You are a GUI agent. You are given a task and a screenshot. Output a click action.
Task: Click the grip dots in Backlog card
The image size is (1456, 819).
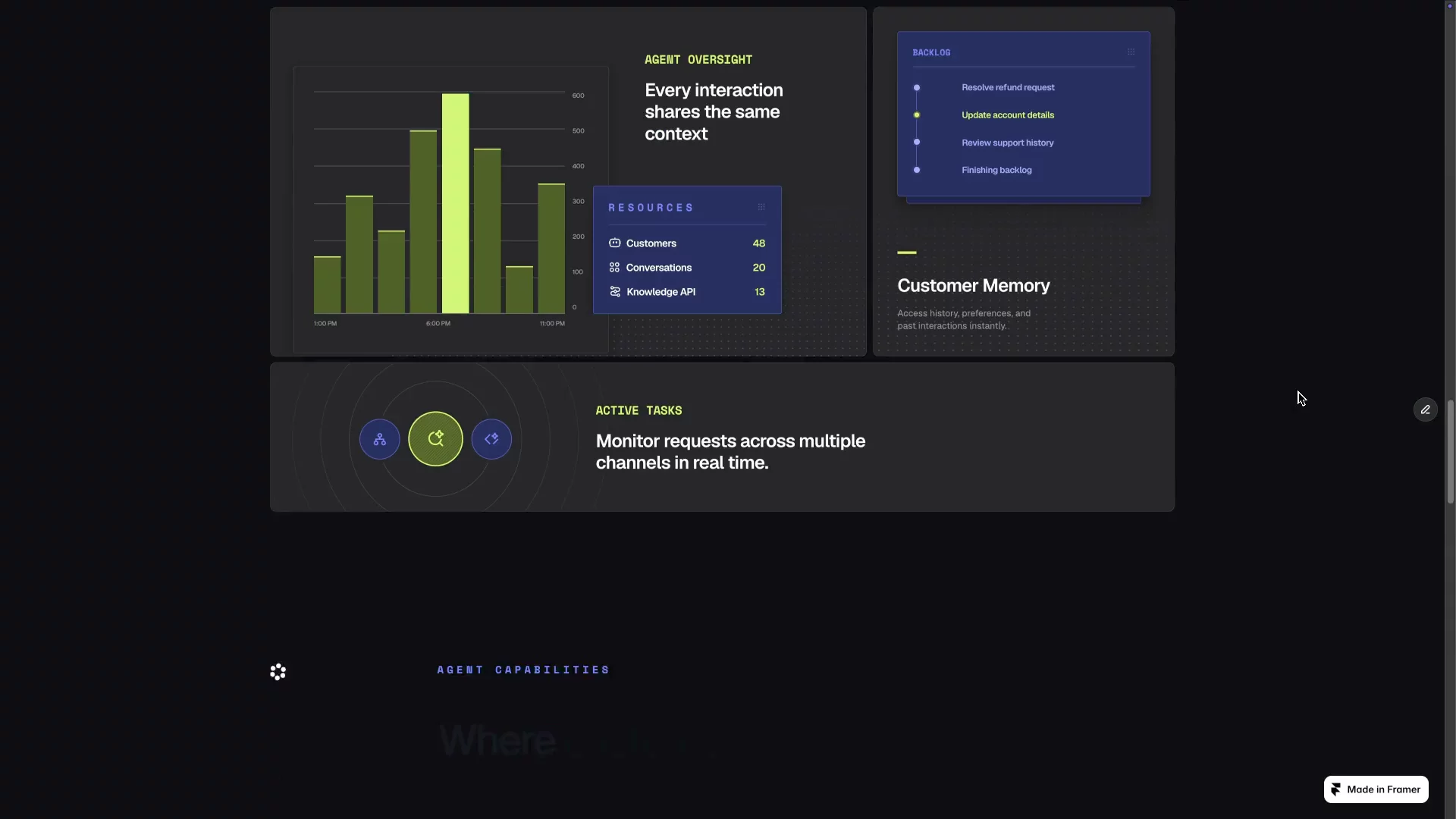tap(1131, 52)
